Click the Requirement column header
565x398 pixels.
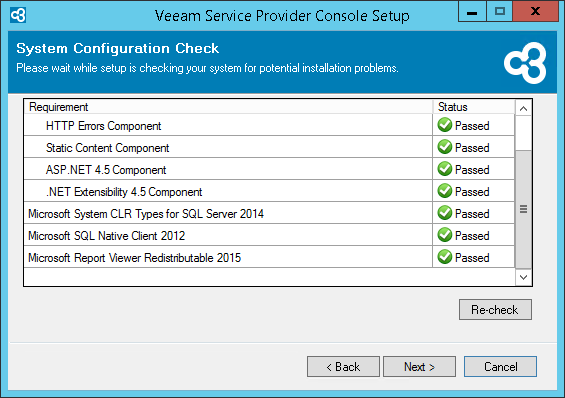tap(228, 107)
